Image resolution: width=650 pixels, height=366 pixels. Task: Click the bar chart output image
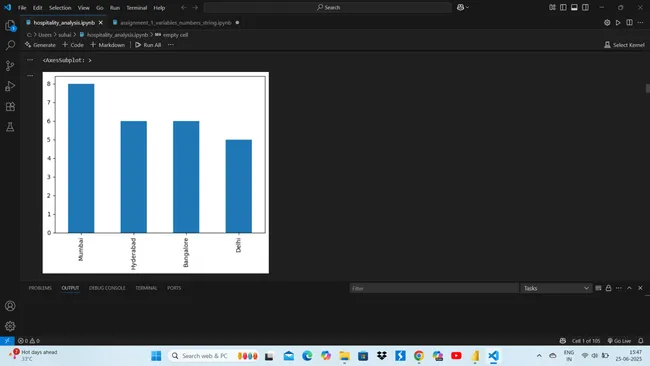pyautogui.click(x=155, y=173)
